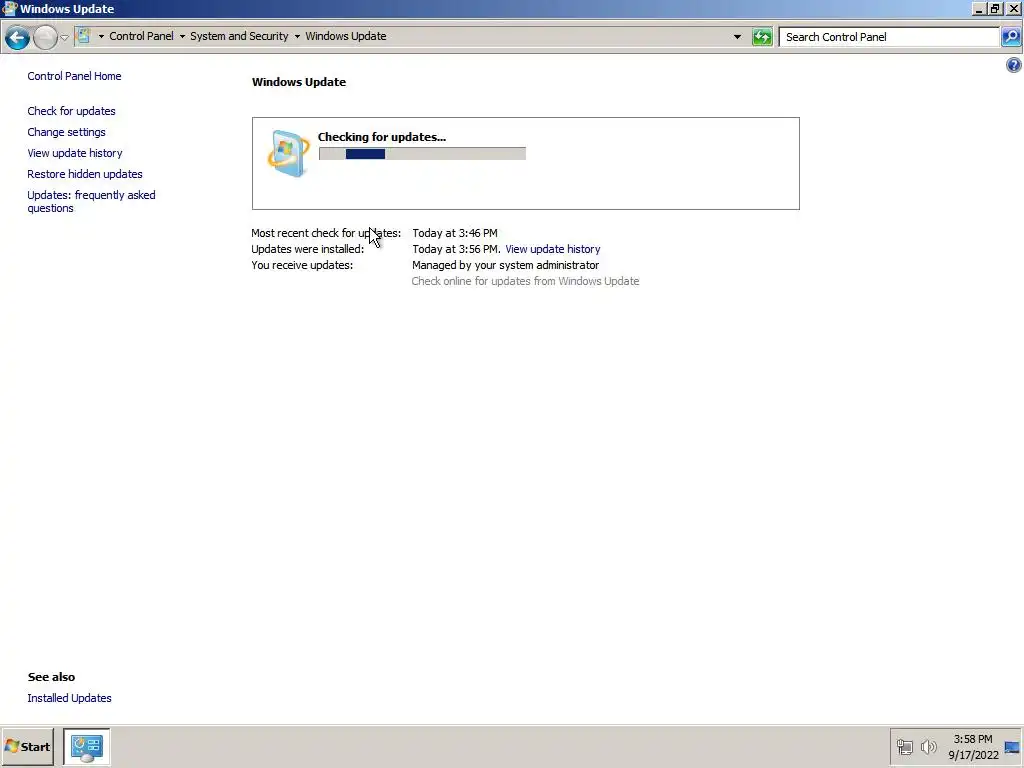1024x768 pixels.
Task: Click Check for updates link
Action: [x=71, y=111]
